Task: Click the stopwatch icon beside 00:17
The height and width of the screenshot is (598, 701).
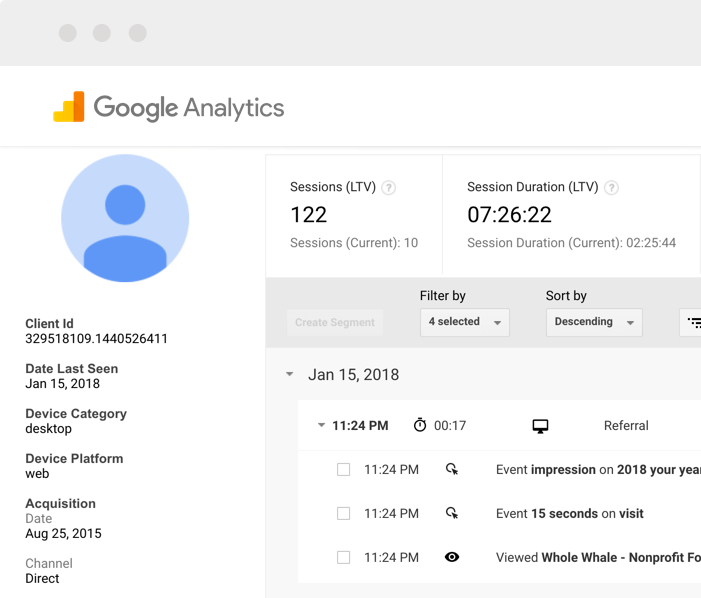Action: [x=420, y=425]
